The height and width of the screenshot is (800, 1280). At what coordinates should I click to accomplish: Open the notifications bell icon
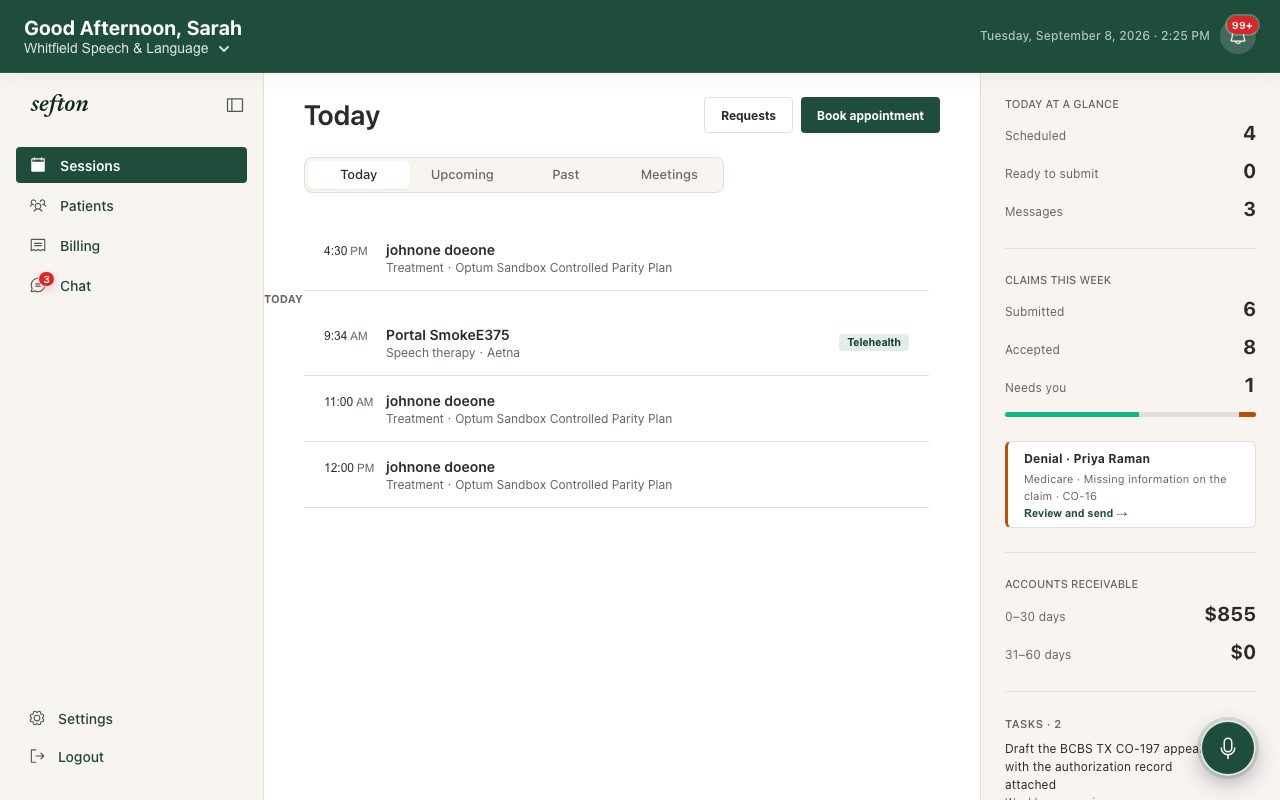click(1238, 36)
